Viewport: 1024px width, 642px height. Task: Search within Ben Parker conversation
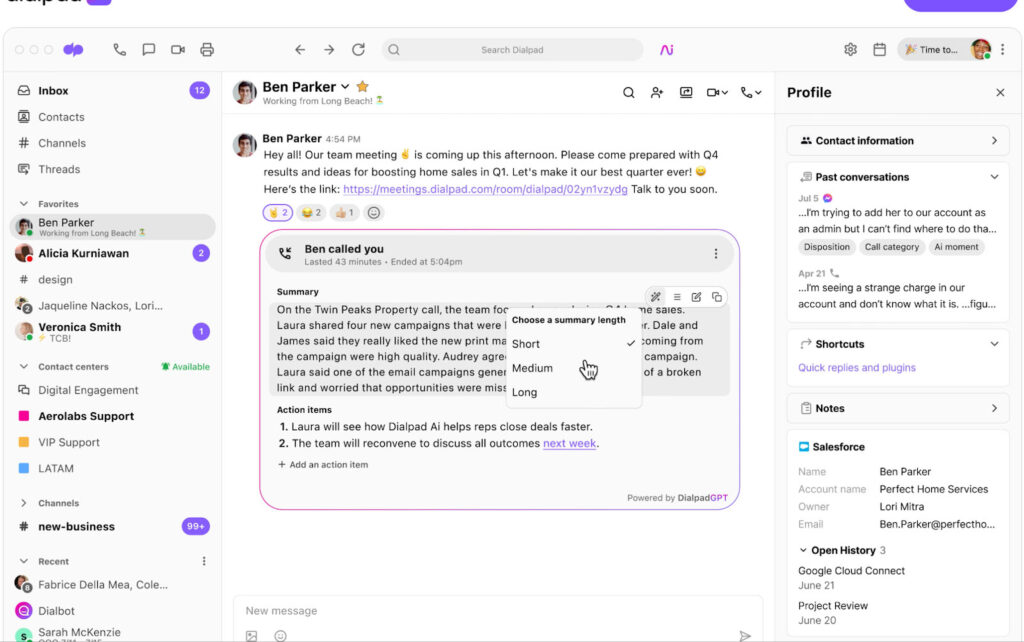629,92
